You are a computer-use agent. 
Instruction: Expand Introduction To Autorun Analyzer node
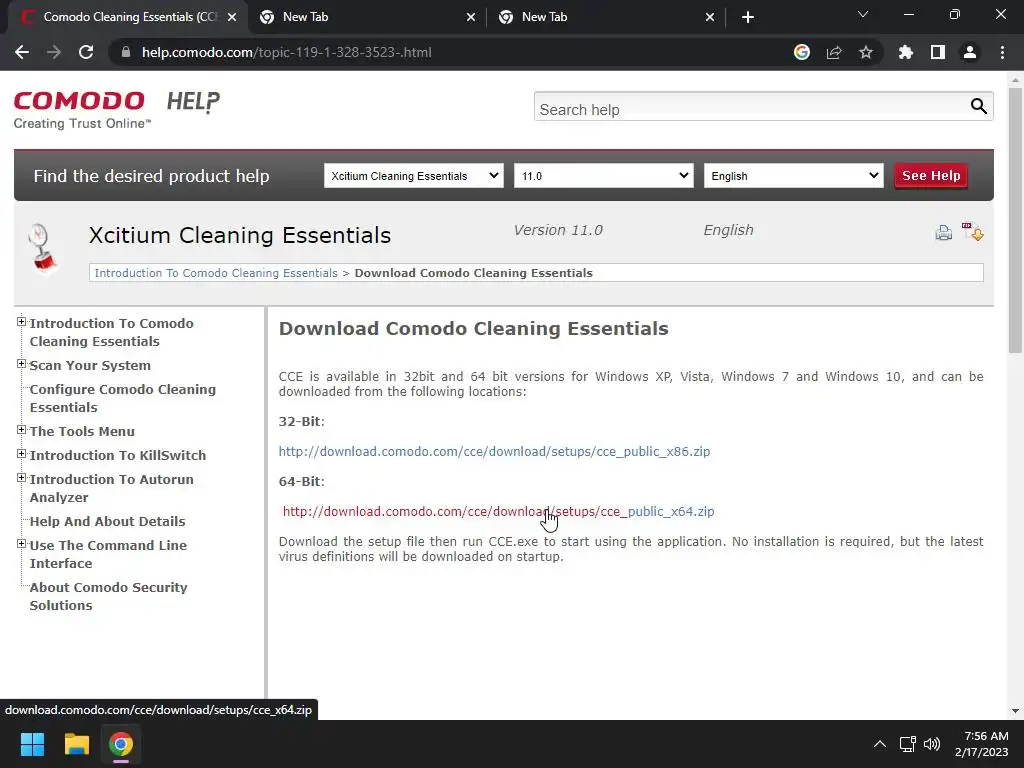click(x=21, y=478)
